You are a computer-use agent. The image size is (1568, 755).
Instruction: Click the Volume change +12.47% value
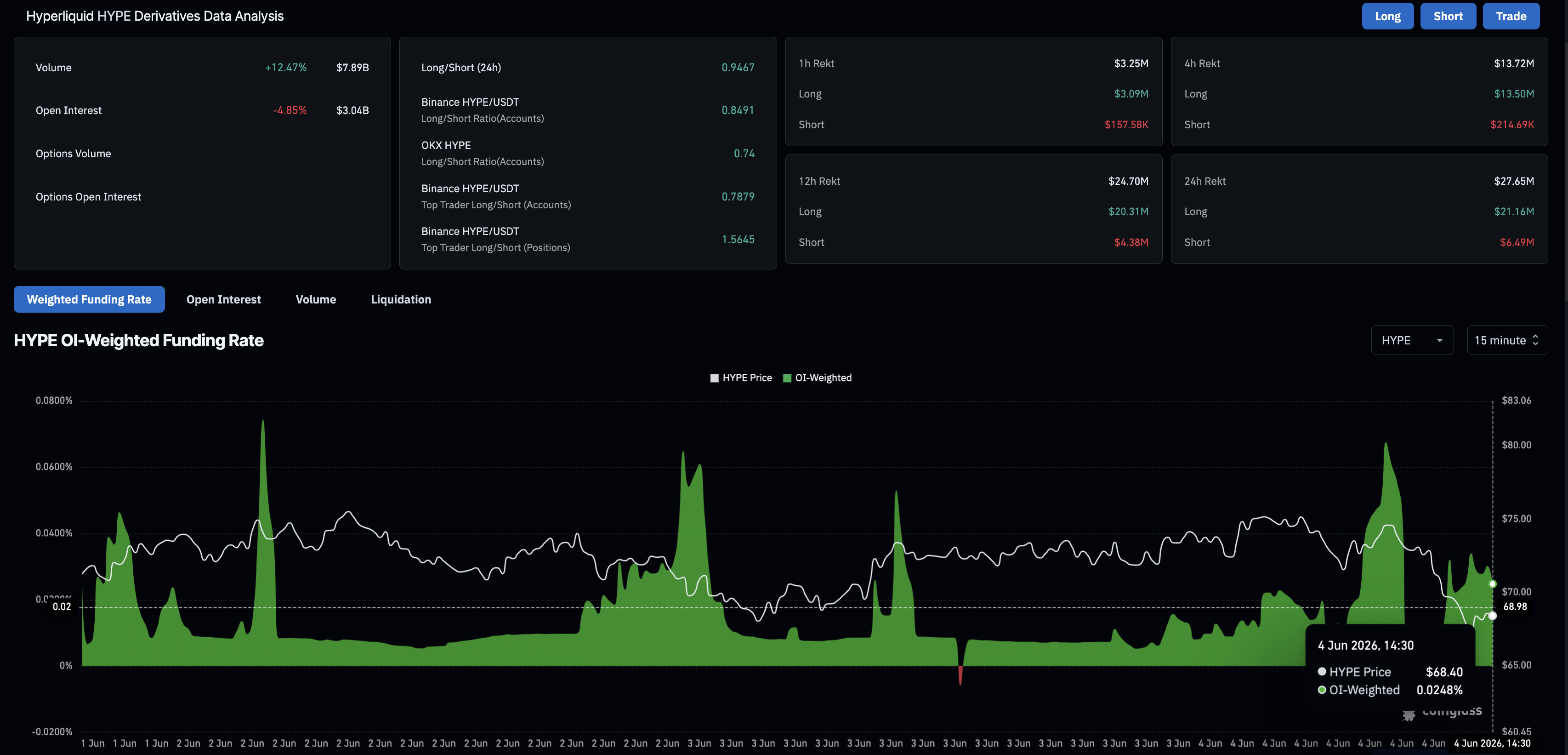(x=286, y=68)
